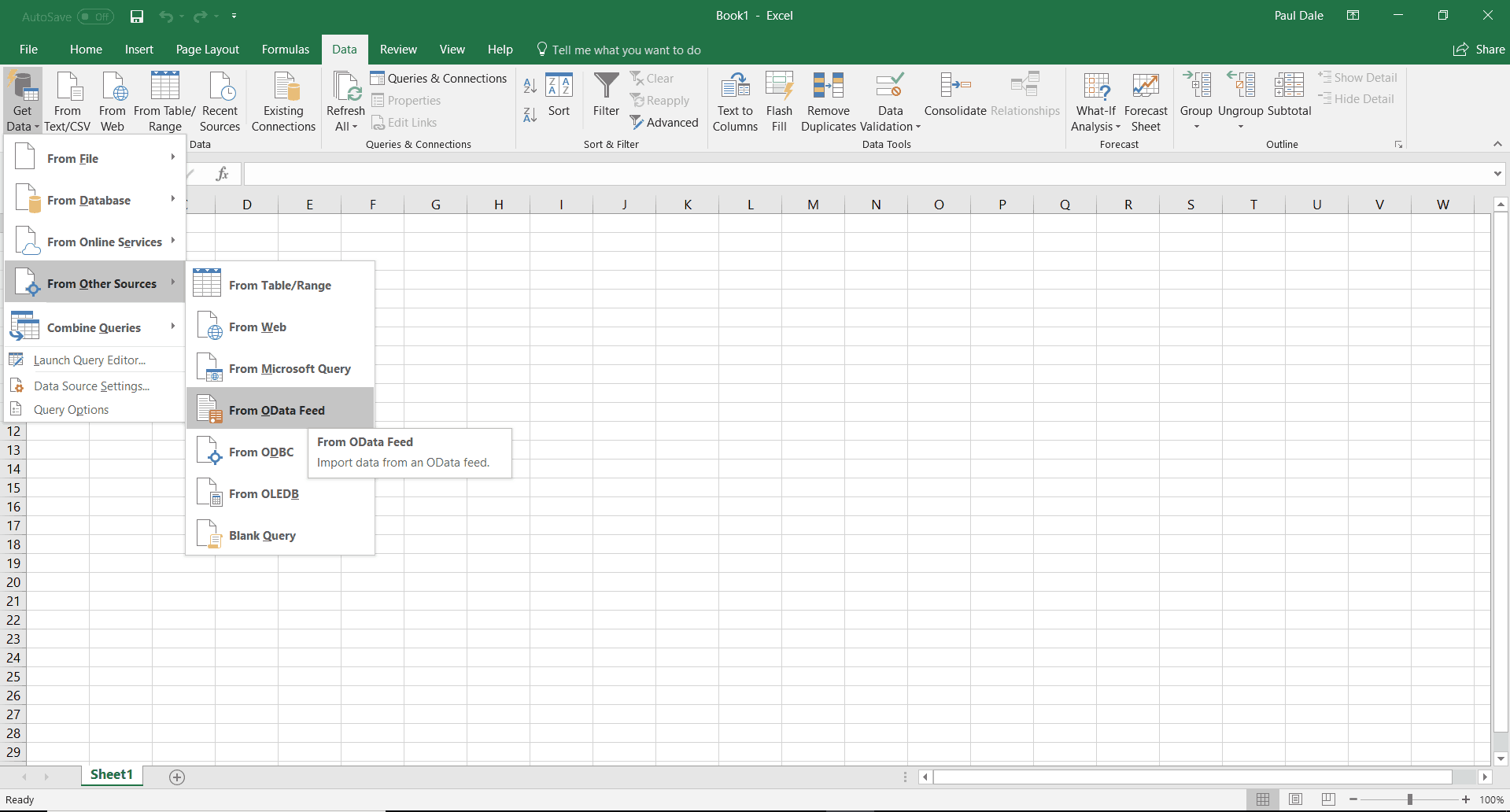Zoom out with the minus button

pos(1353,799)
